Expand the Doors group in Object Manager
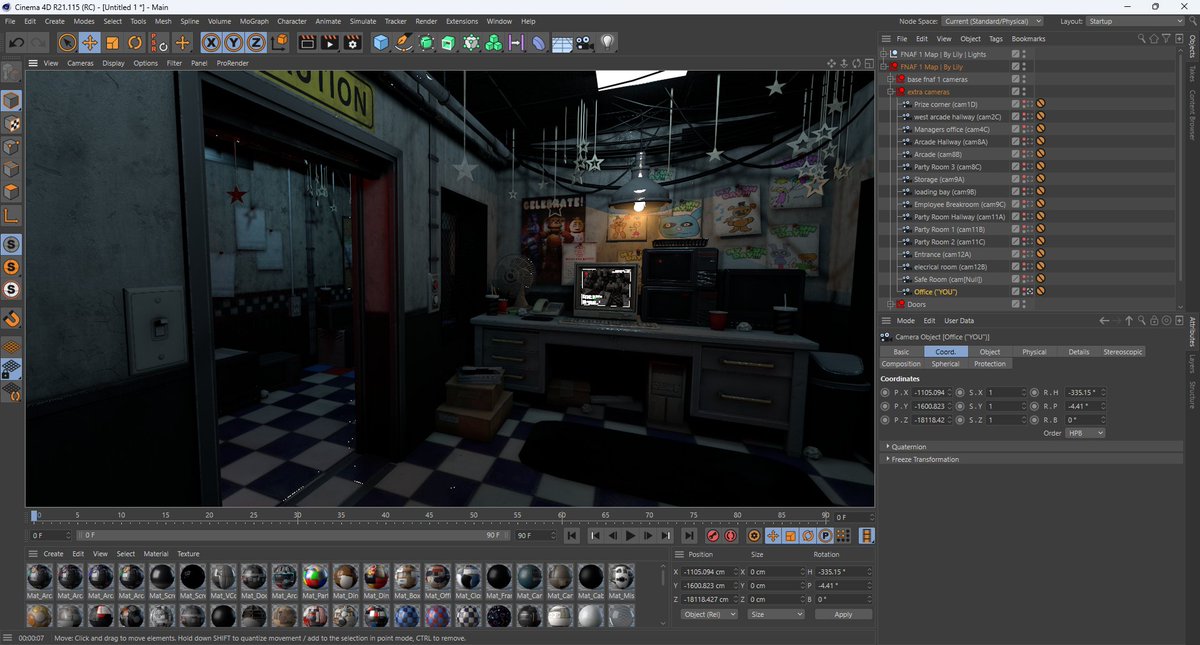1200x645 pixels. pyautogui.click(x=892, y=304)
